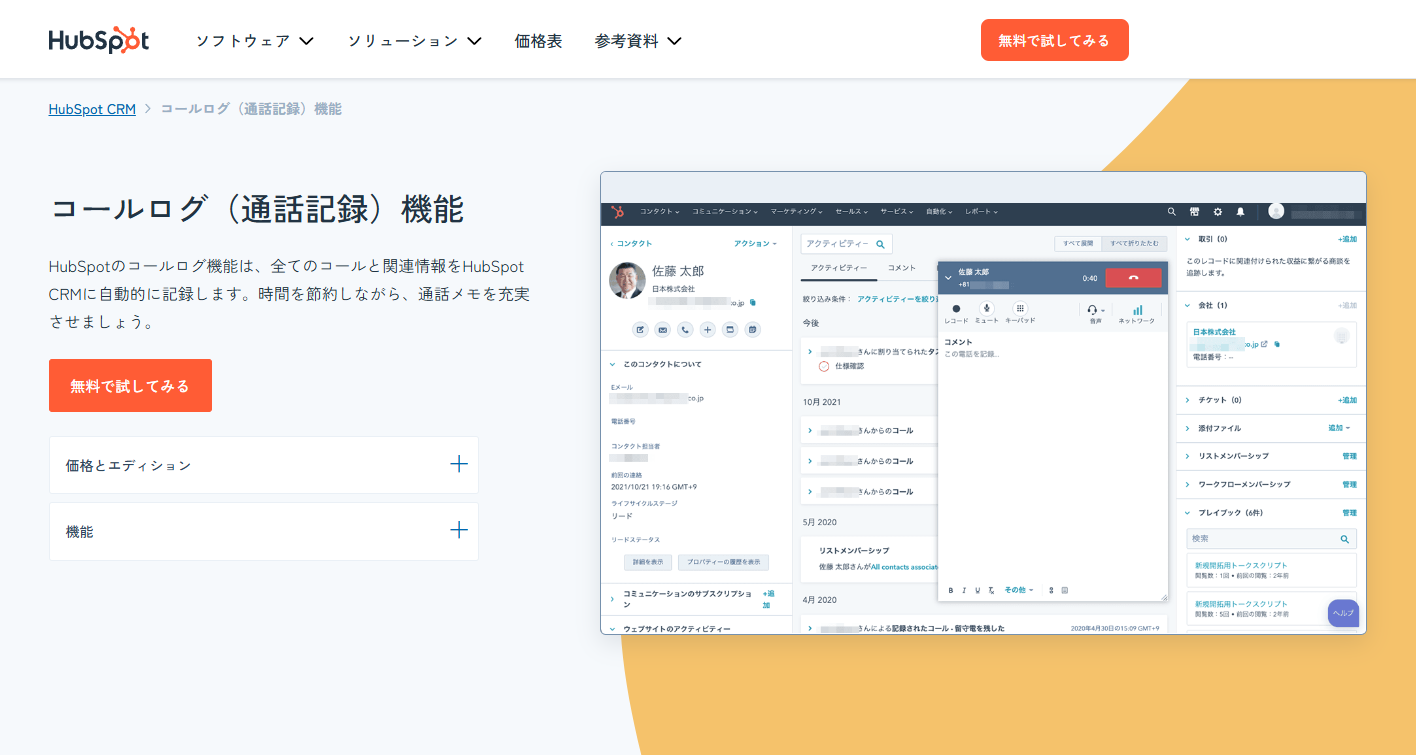Viewport: 1416px width, 755px height.
Task: Open the marketplace icon in the CRM navbar
Action: tap(1194, 212)
